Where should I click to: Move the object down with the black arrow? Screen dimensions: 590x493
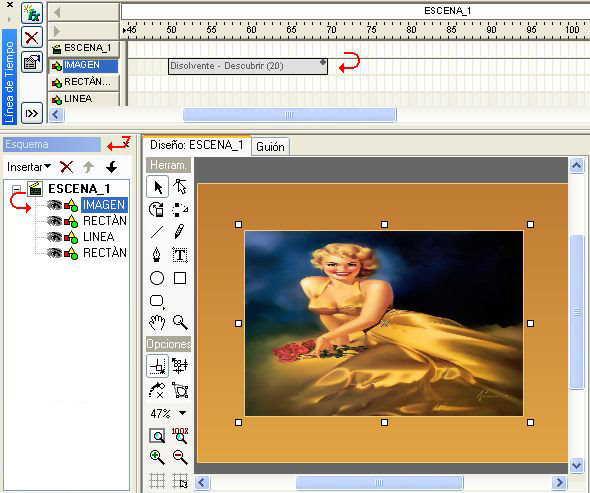111,167
